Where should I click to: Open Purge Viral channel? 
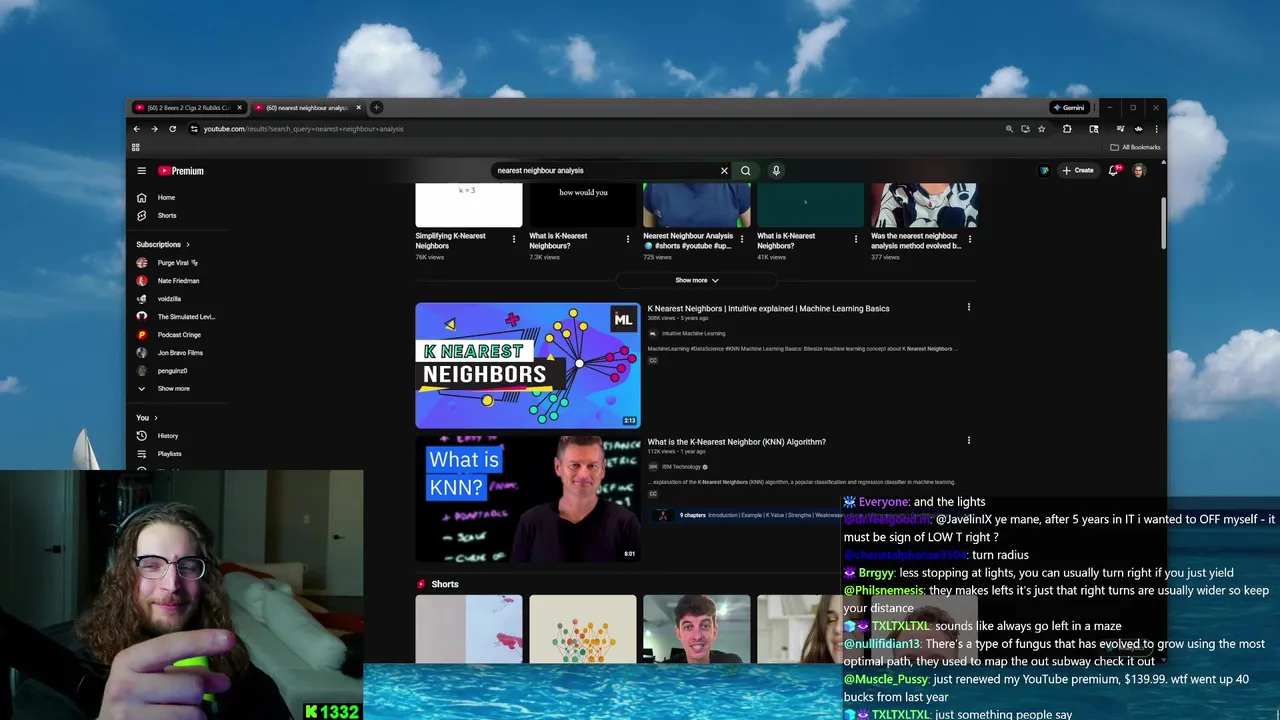tap(177, 263)
